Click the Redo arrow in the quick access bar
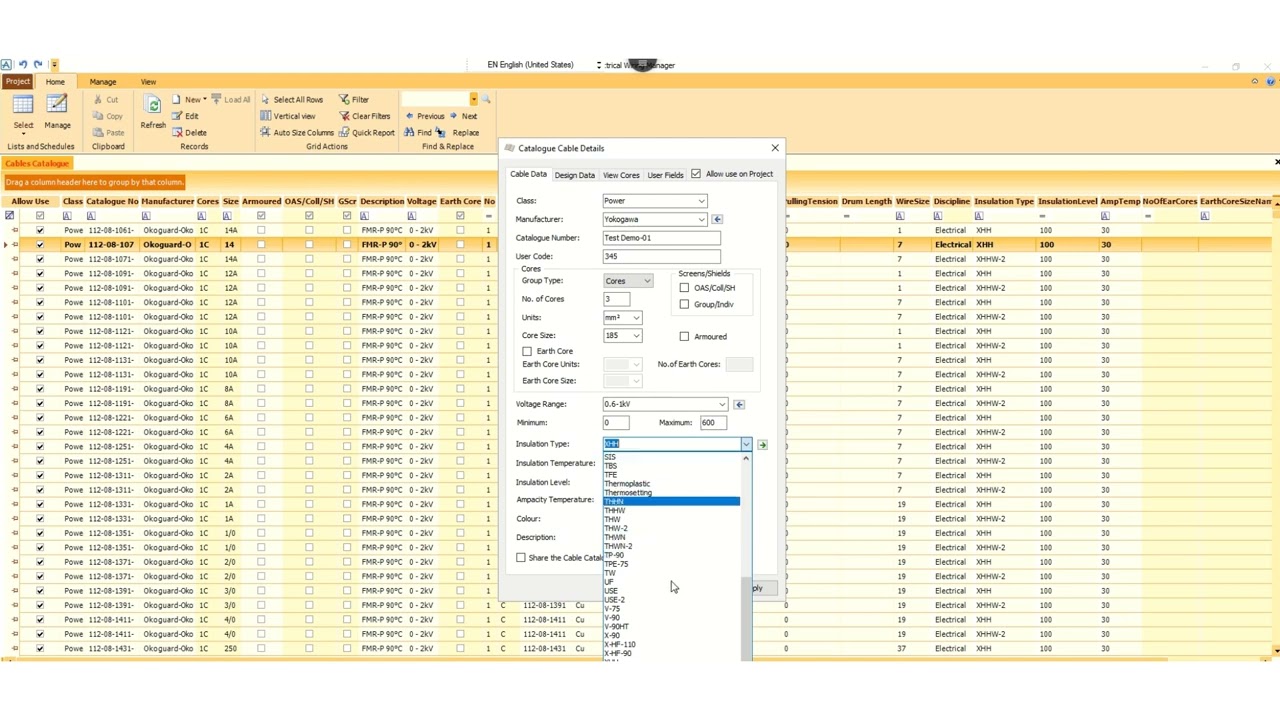 tap(37, 65)
